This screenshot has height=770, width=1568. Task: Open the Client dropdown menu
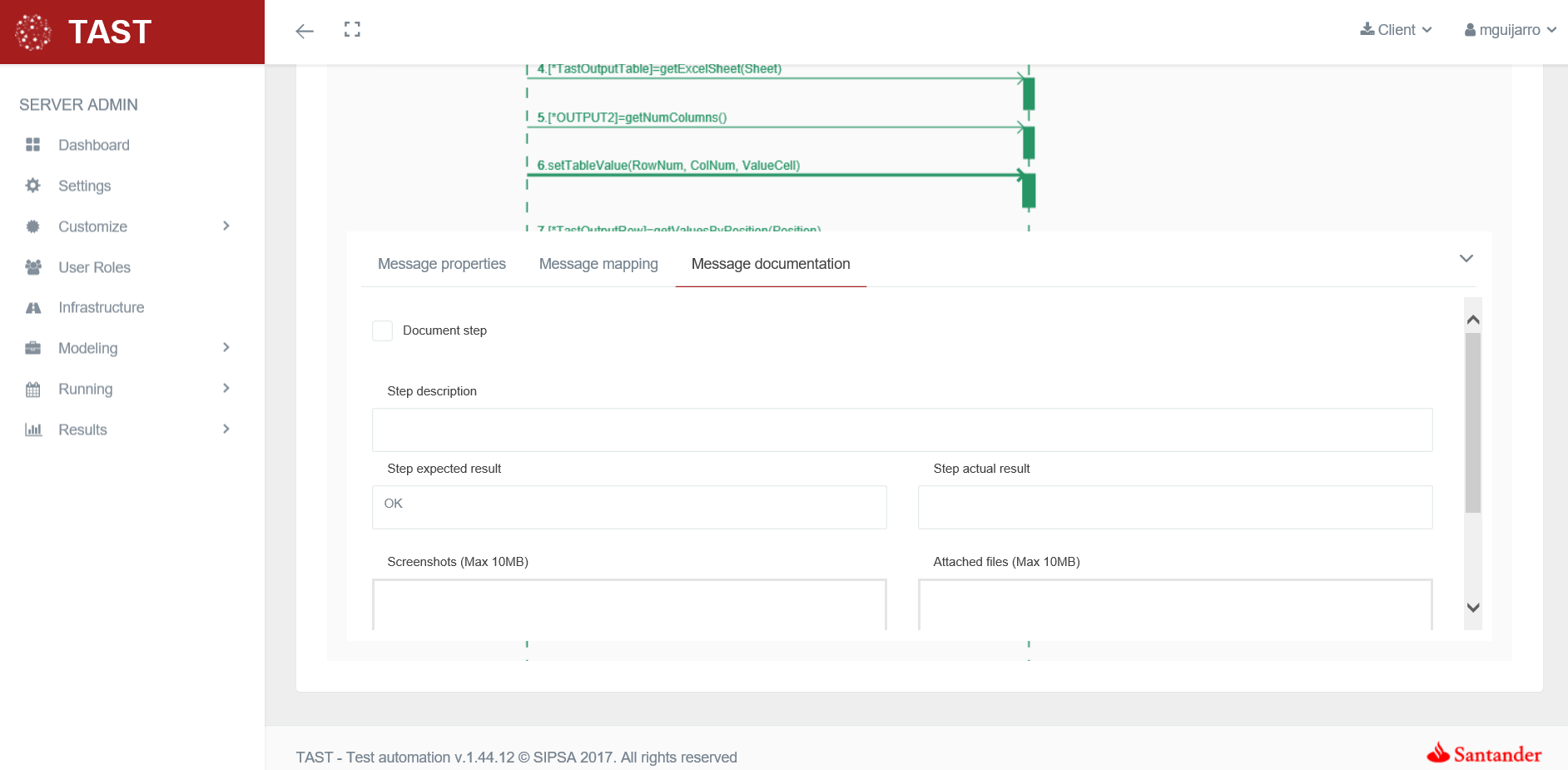pos(1396,30)
